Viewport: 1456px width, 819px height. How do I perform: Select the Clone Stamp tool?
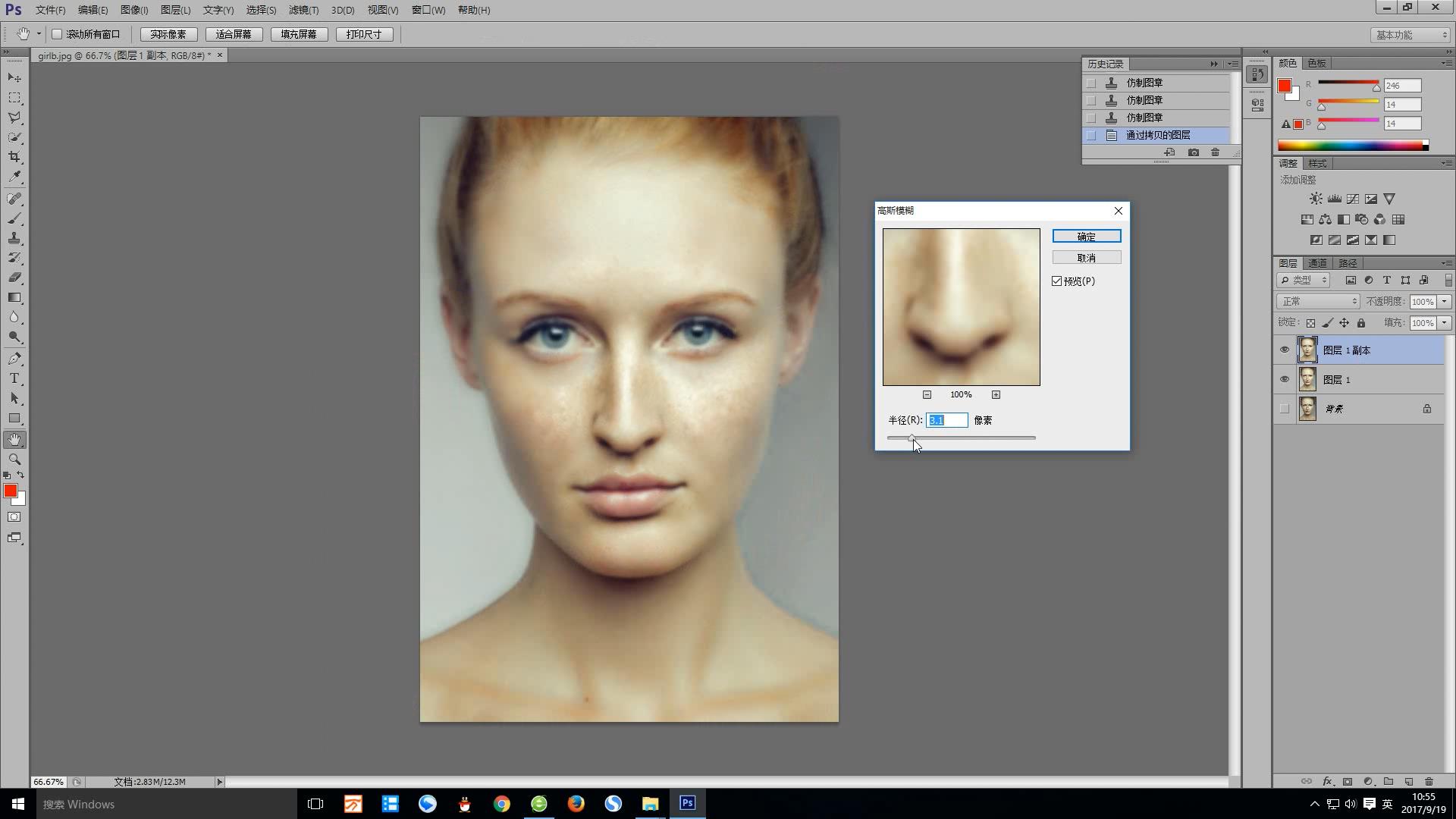pos(14,238)
